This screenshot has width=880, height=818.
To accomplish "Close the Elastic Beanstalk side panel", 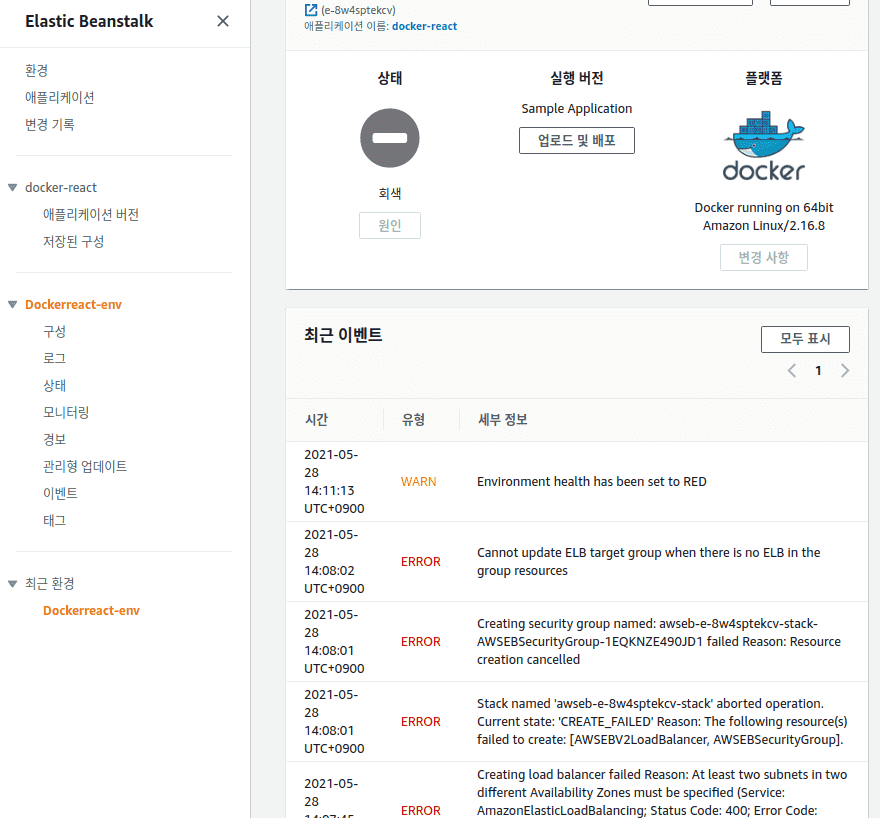I will [223, 21].
